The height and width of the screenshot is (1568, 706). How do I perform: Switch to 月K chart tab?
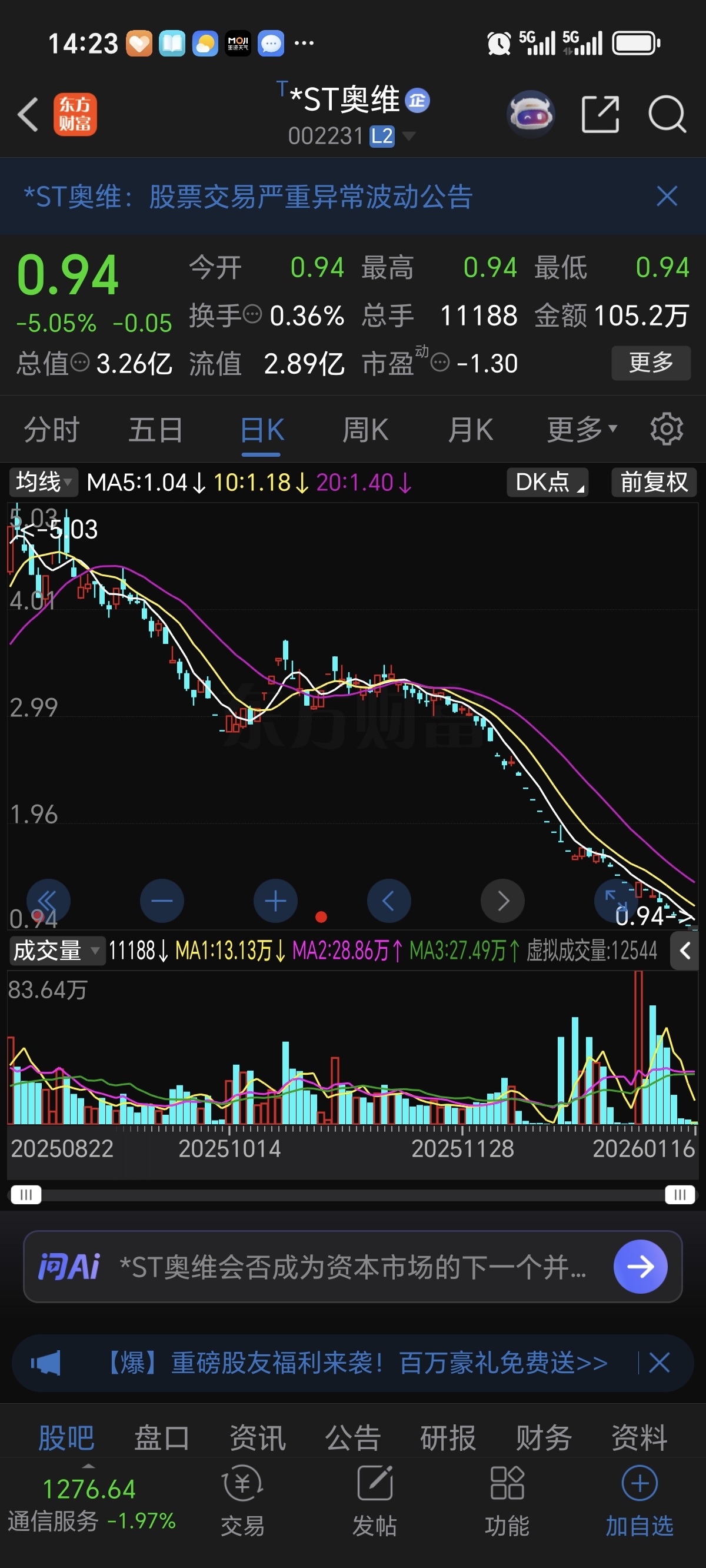click(470, 430)
